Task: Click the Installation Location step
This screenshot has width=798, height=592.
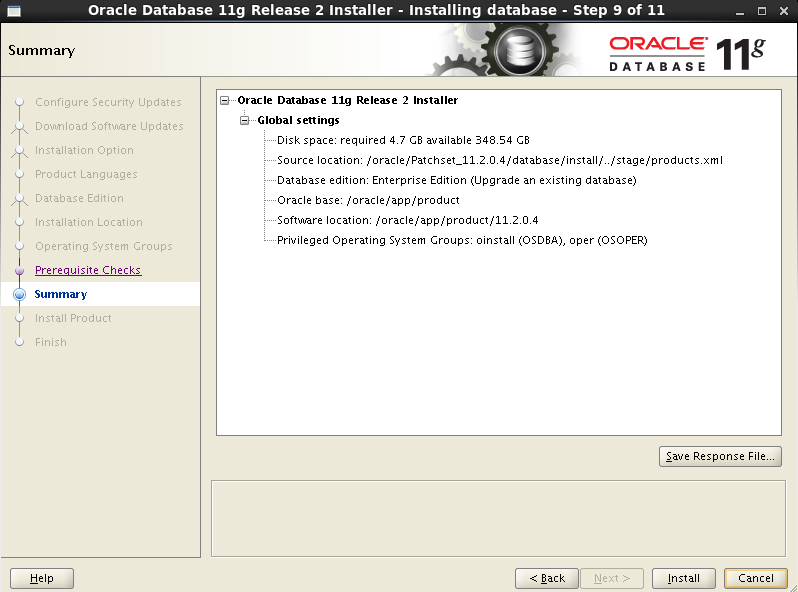Action: (x=89, y=222)
